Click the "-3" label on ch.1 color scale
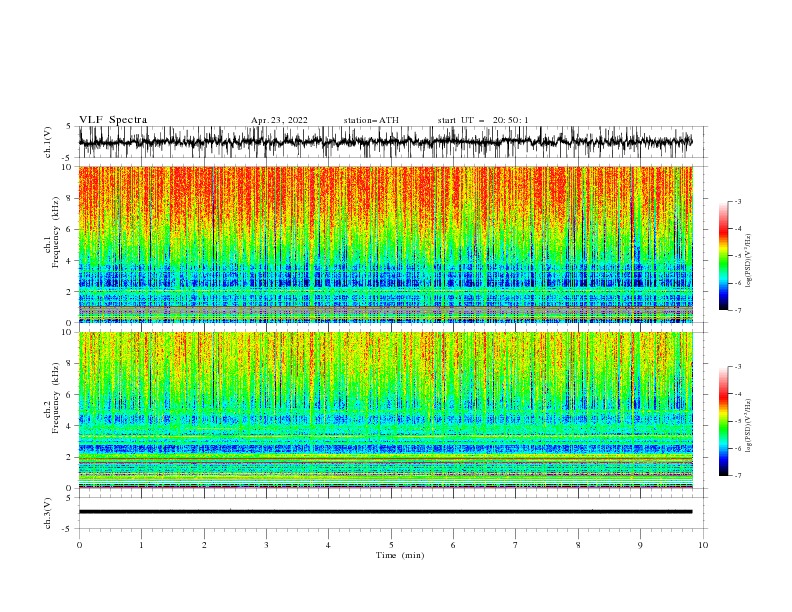 [737, 201]
